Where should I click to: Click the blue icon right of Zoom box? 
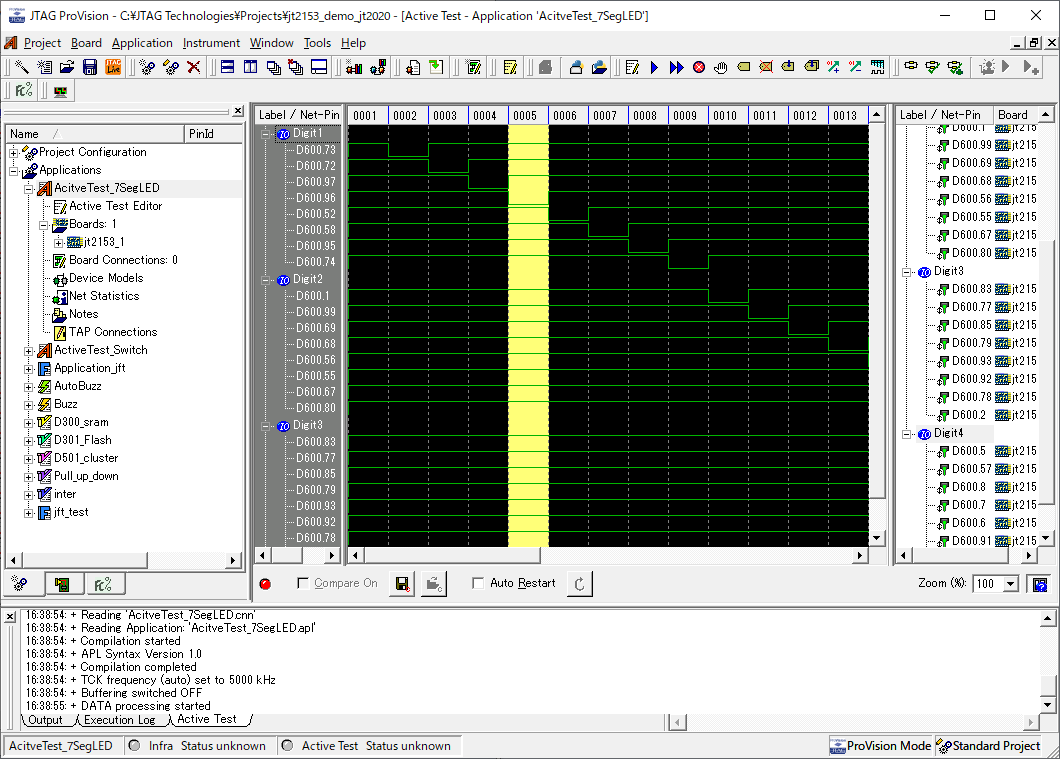pyautogui.click(x=1040, y=583)
